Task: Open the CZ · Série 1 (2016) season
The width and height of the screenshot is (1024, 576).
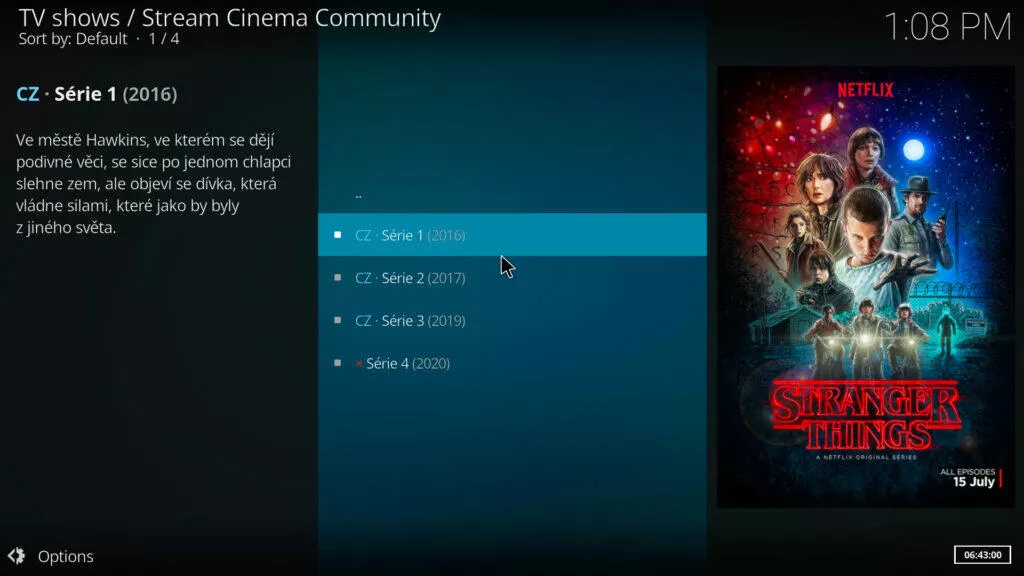Action: coord(512,234)
